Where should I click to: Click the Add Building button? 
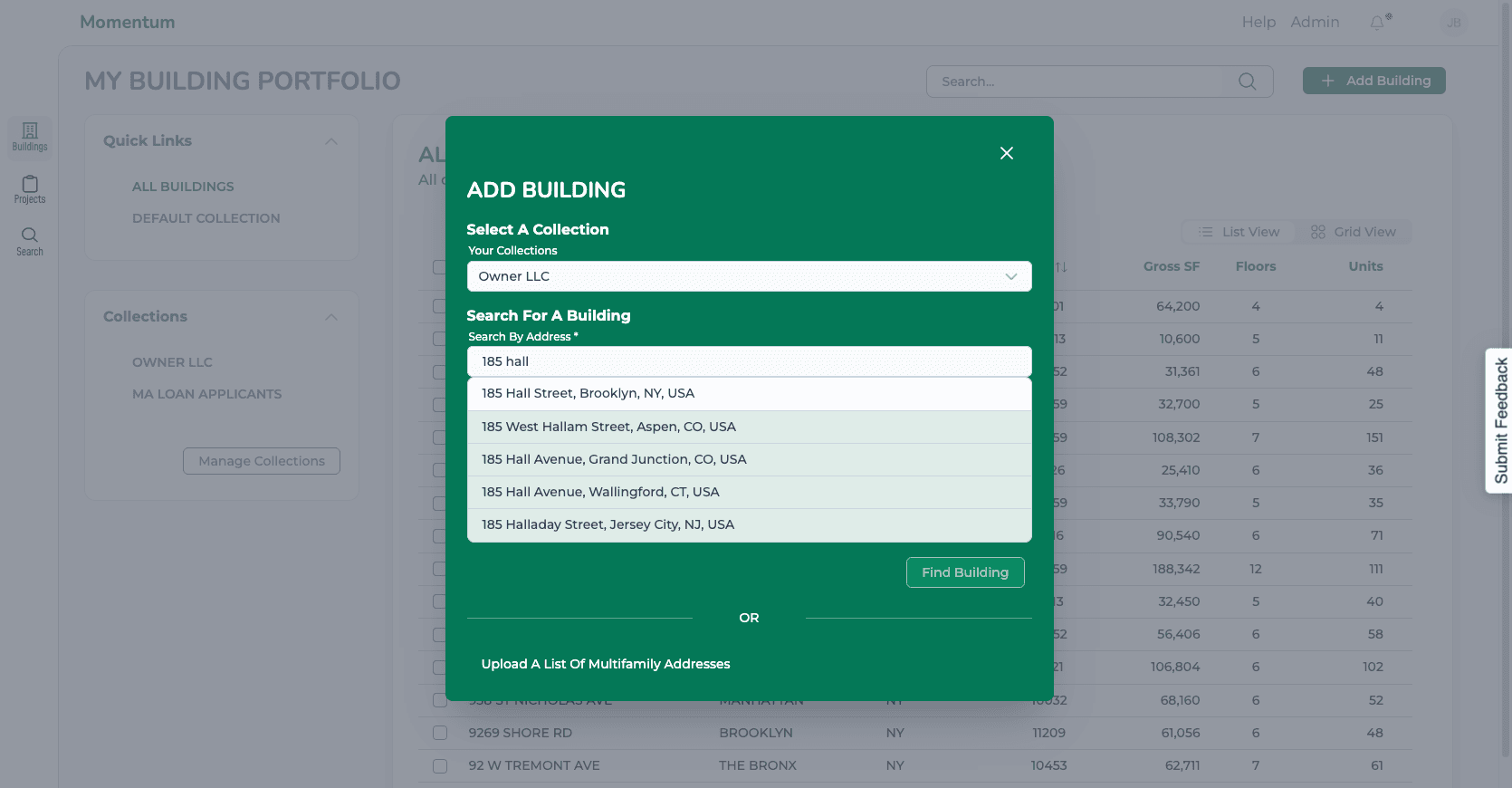click(x=1374, y=81)
